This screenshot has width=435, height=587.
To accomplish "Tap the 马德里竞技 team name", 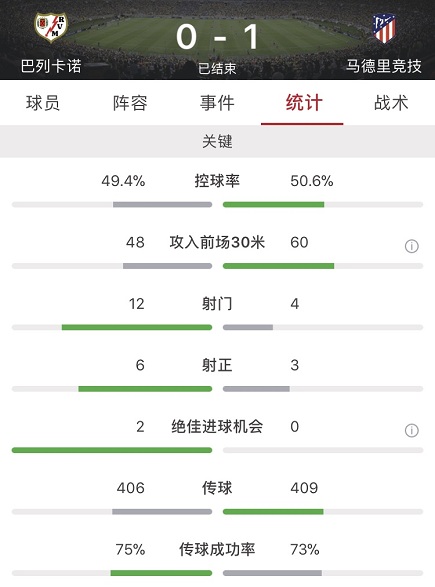I will click(x=383, y=66).
